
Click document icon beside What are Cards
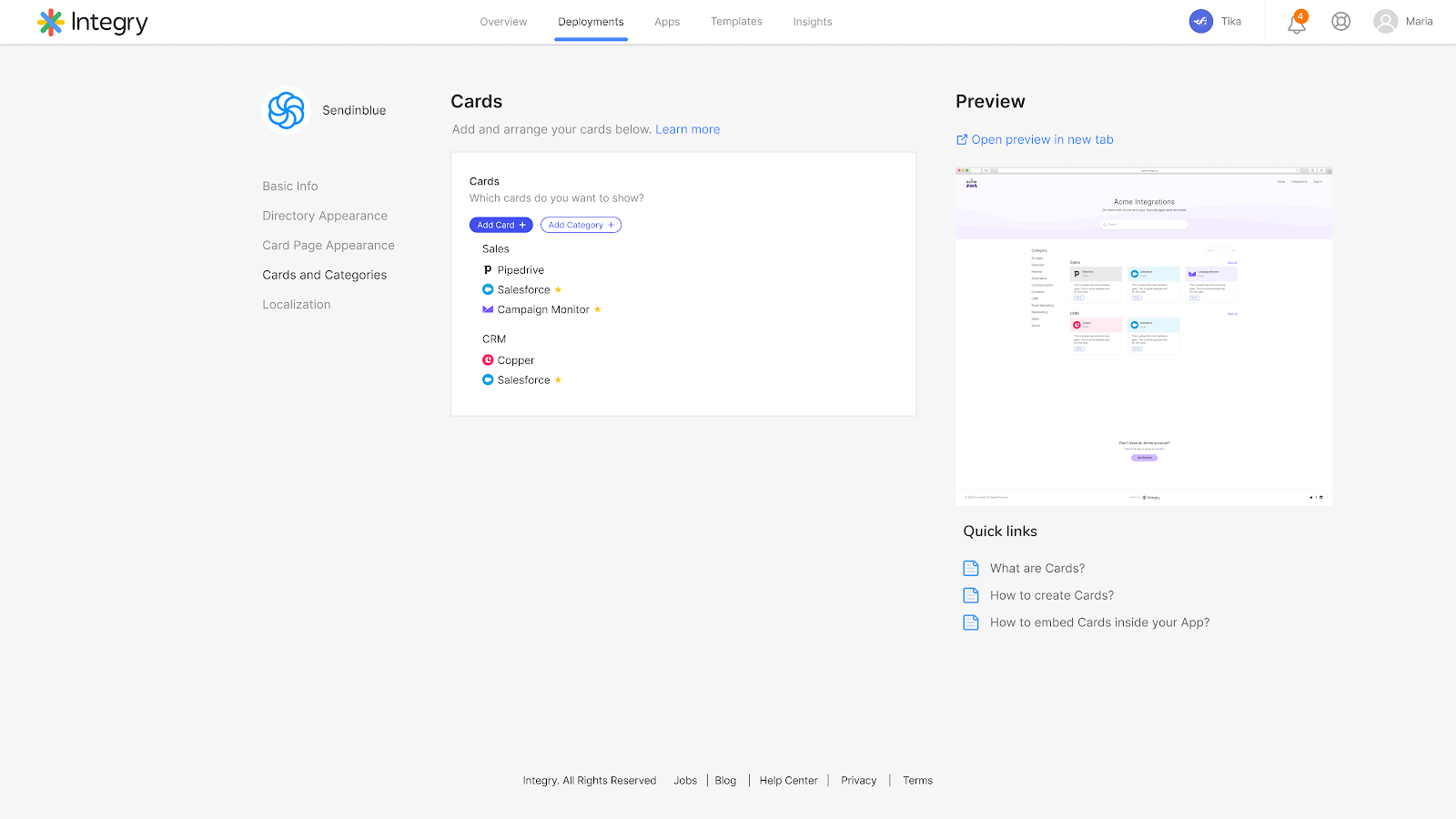point(971,568)
